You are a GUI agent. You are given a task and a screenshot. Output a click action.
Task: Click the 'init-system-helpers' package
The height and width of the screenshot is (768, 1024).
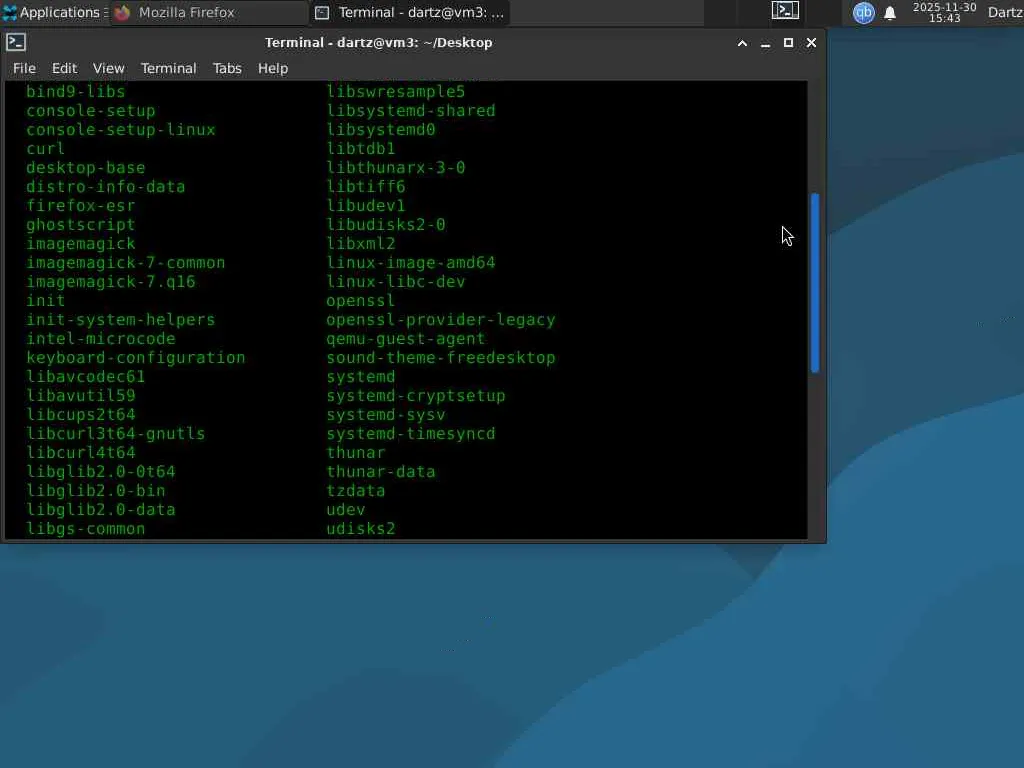click(x=121, y=319)
